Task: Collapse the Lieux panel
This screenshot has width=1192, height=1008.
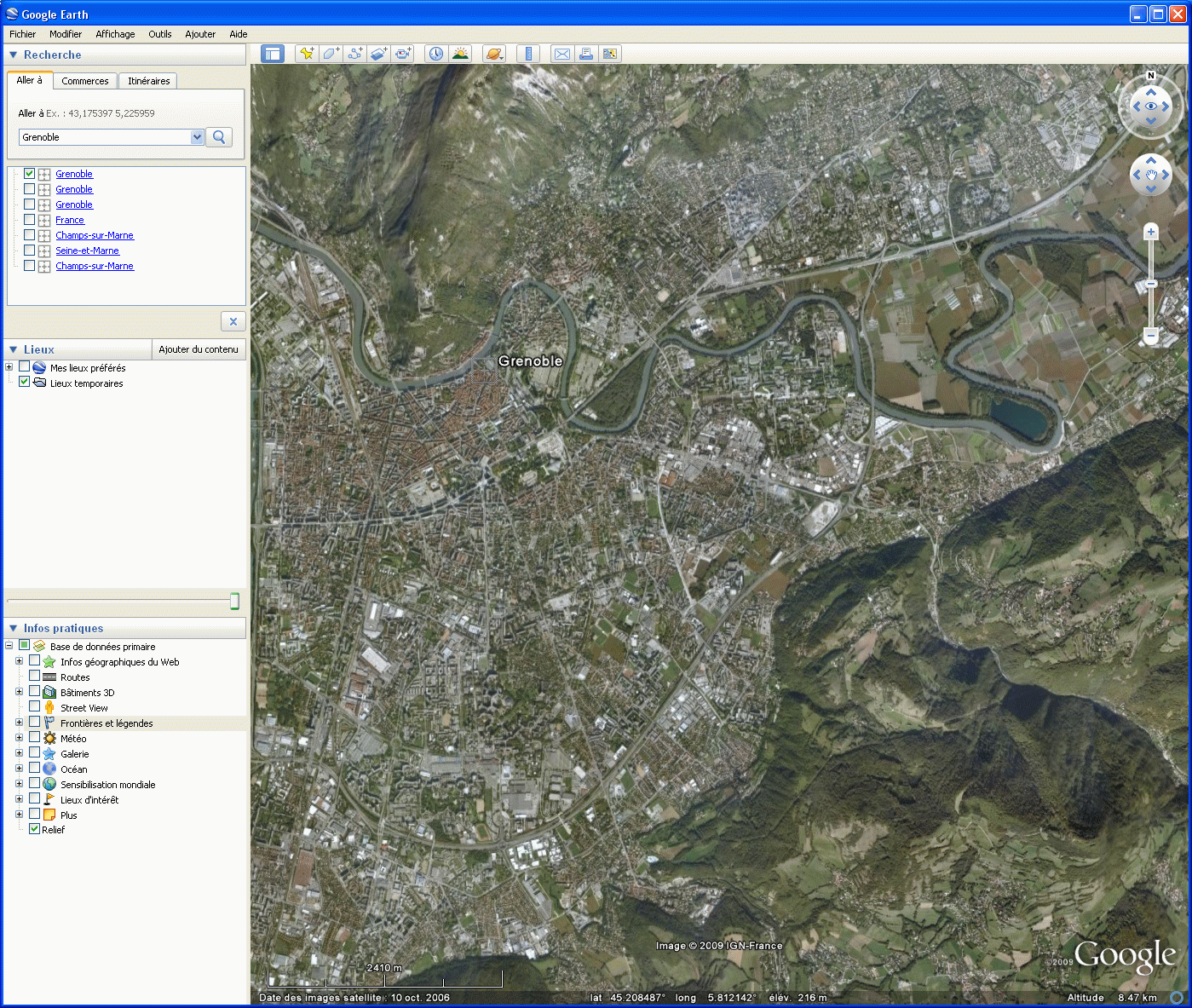Action: (13, 349)
